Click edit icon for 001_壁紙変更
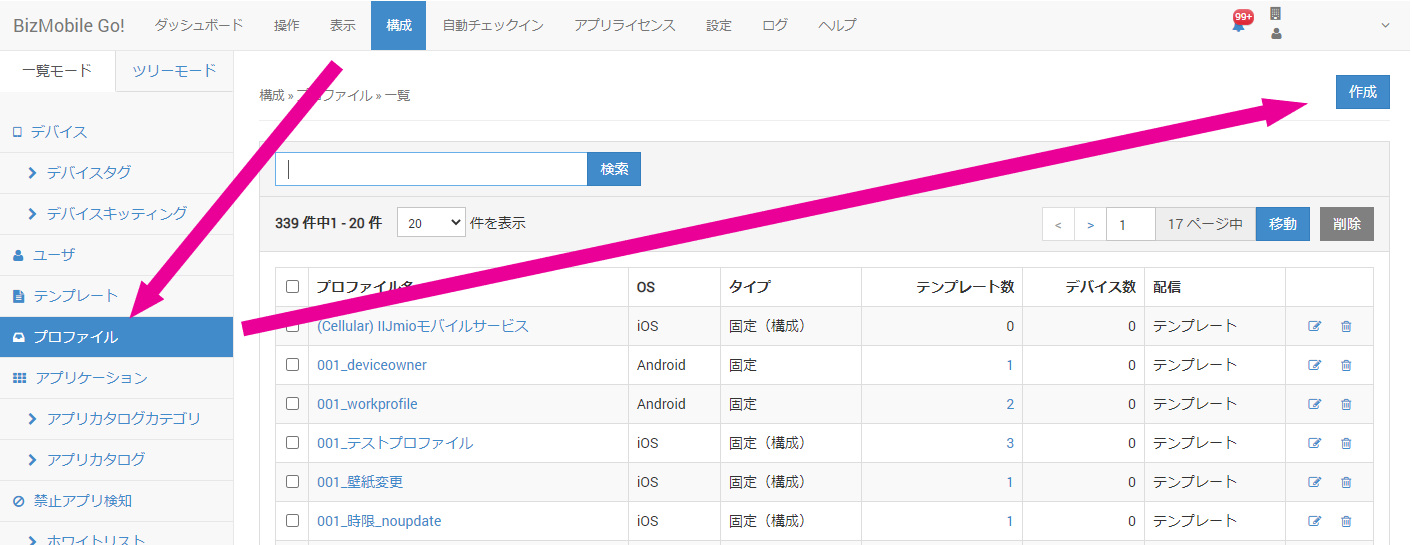The height and width of the screenshot is (545, 1412). click(x=1315, y=482)
